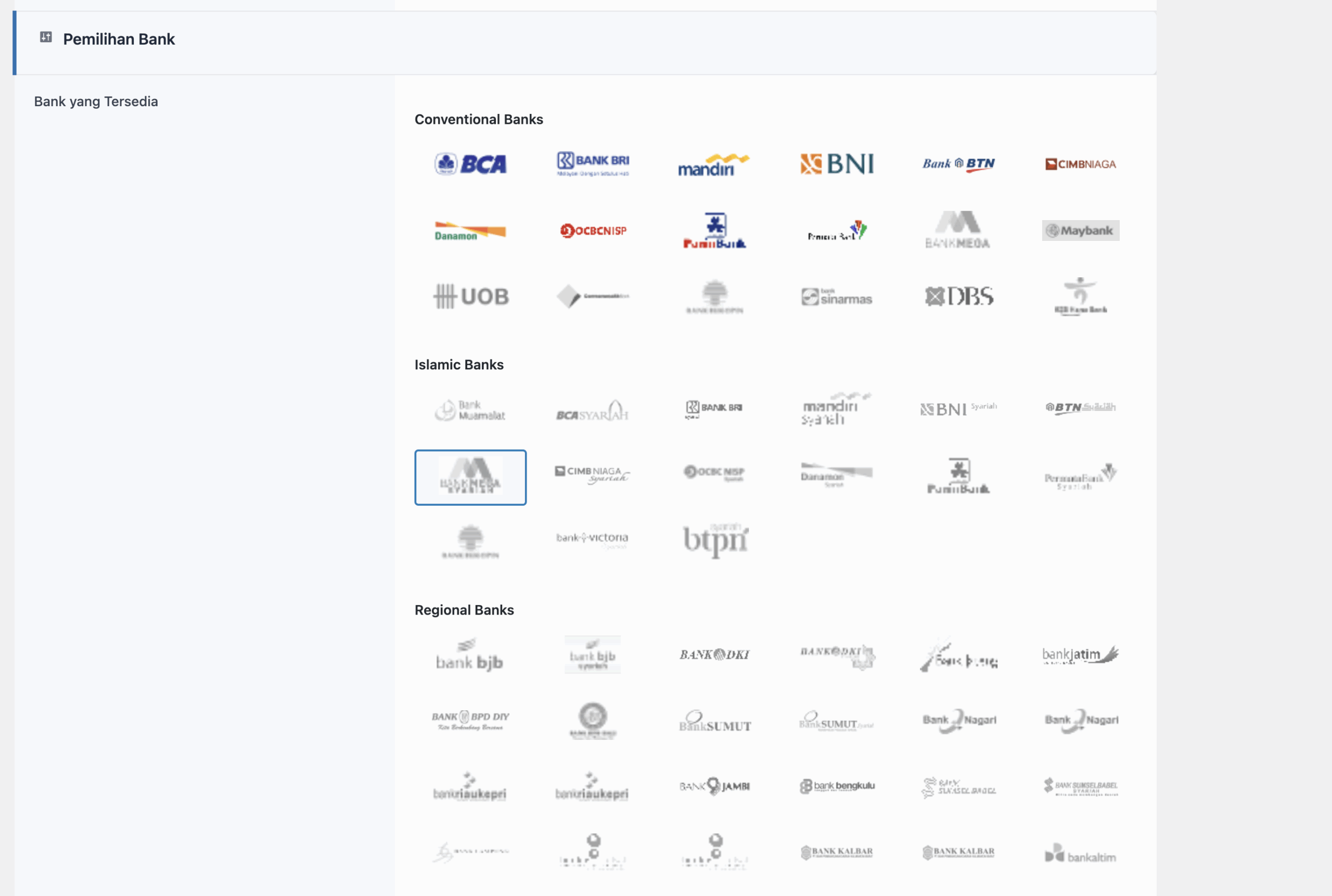
Task: Select the orange BNI logo
Action: [837, 164]
